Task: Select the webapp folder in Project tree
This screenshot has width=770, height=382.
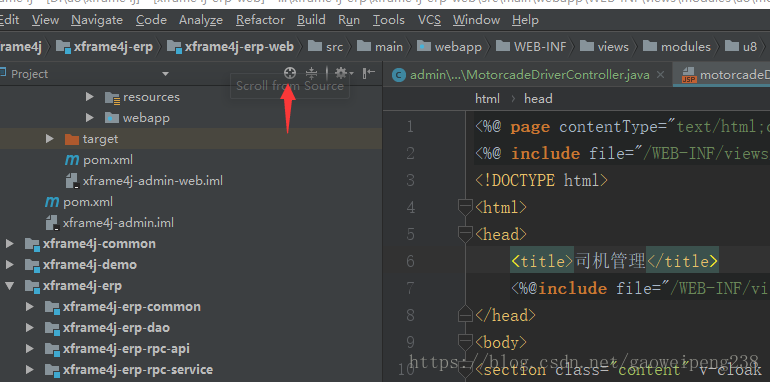Action: pyautogui.click(x=138, y=118)
